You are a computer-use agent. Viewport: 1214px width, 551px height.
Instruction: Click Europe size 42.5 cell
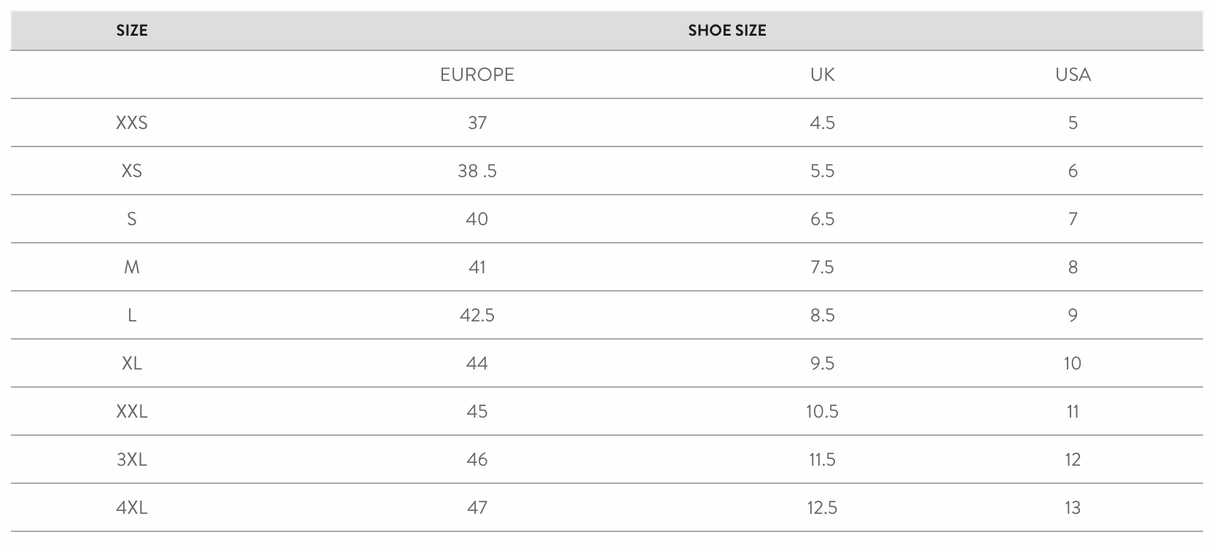click(x=477, y=315)
